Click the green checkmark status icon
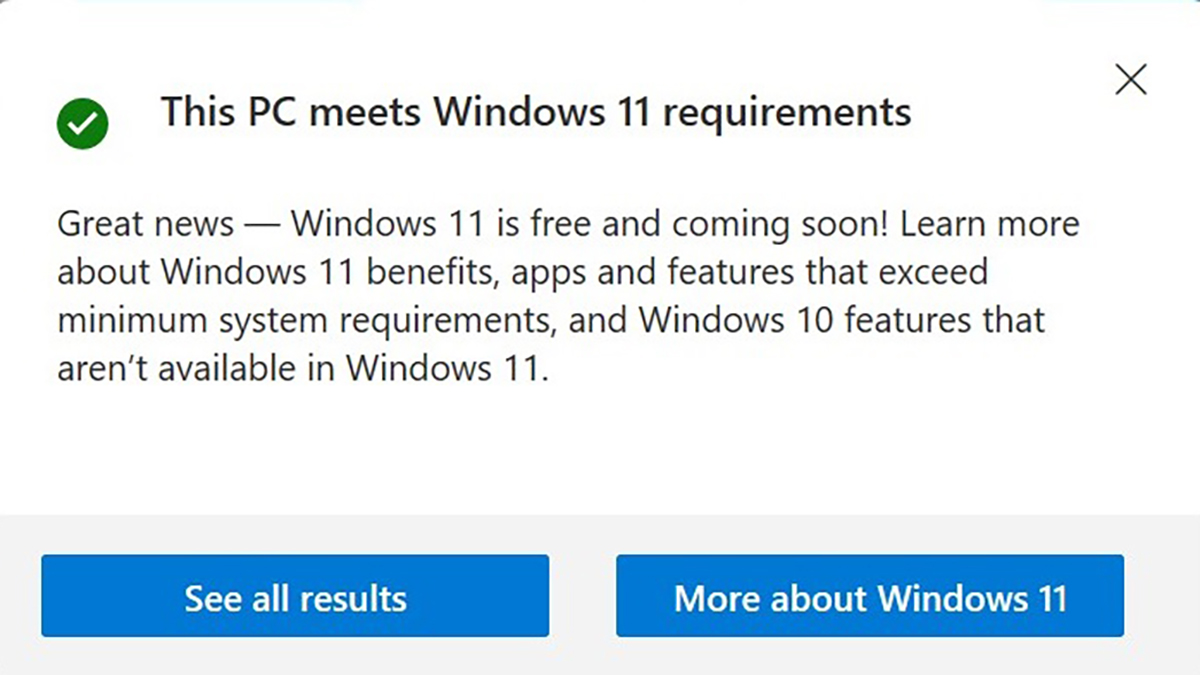 (x=82, y=124)
